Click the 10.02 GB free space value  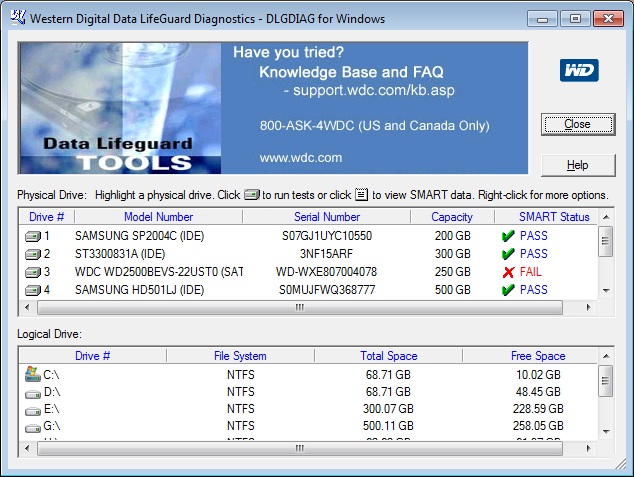(x=538, y=375)
